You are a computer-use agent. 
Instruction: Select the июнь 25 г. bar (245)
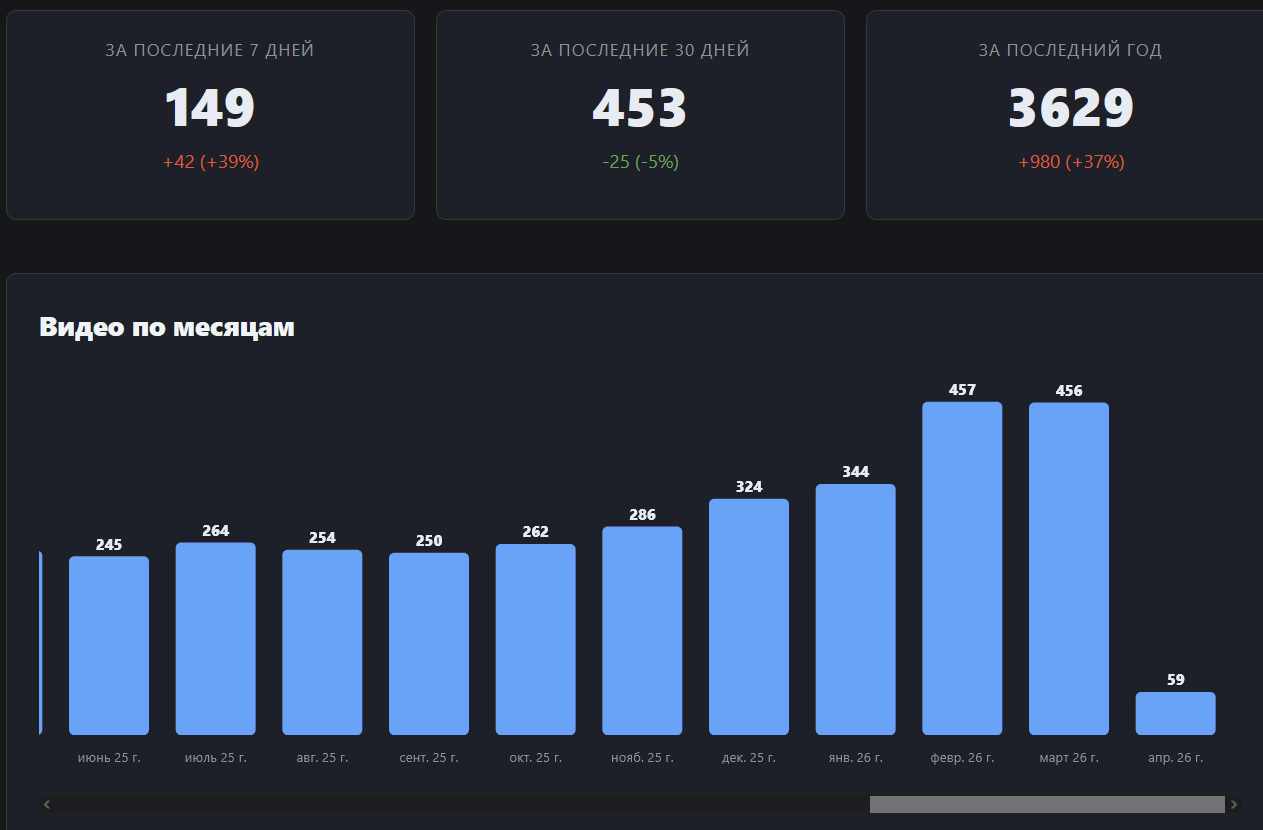pyautogui.click(x=109, y=646)
